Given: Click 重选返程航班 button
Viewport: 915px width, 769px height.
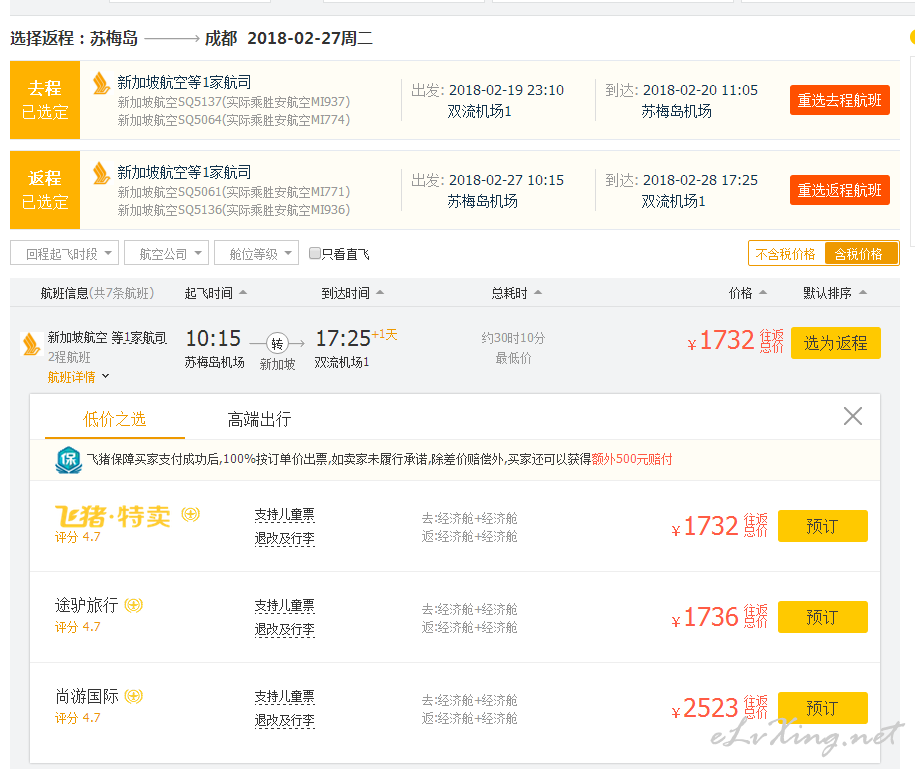Looking at the screenshot, I should [840, 190].
